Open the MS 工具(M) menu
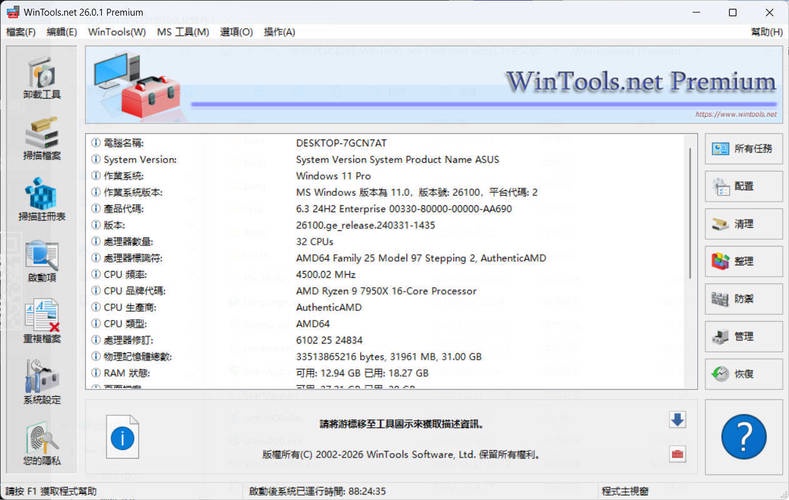Image resolution: width=789 pixels, height=500 pixels. coord(183,32)
